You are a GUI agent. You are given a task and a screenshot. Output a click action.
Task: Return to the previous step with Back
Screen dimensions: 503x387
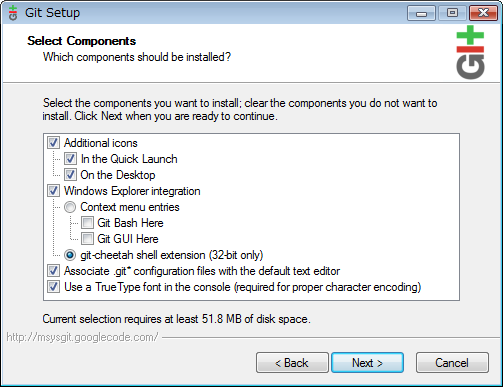click(x=292, y=363)
